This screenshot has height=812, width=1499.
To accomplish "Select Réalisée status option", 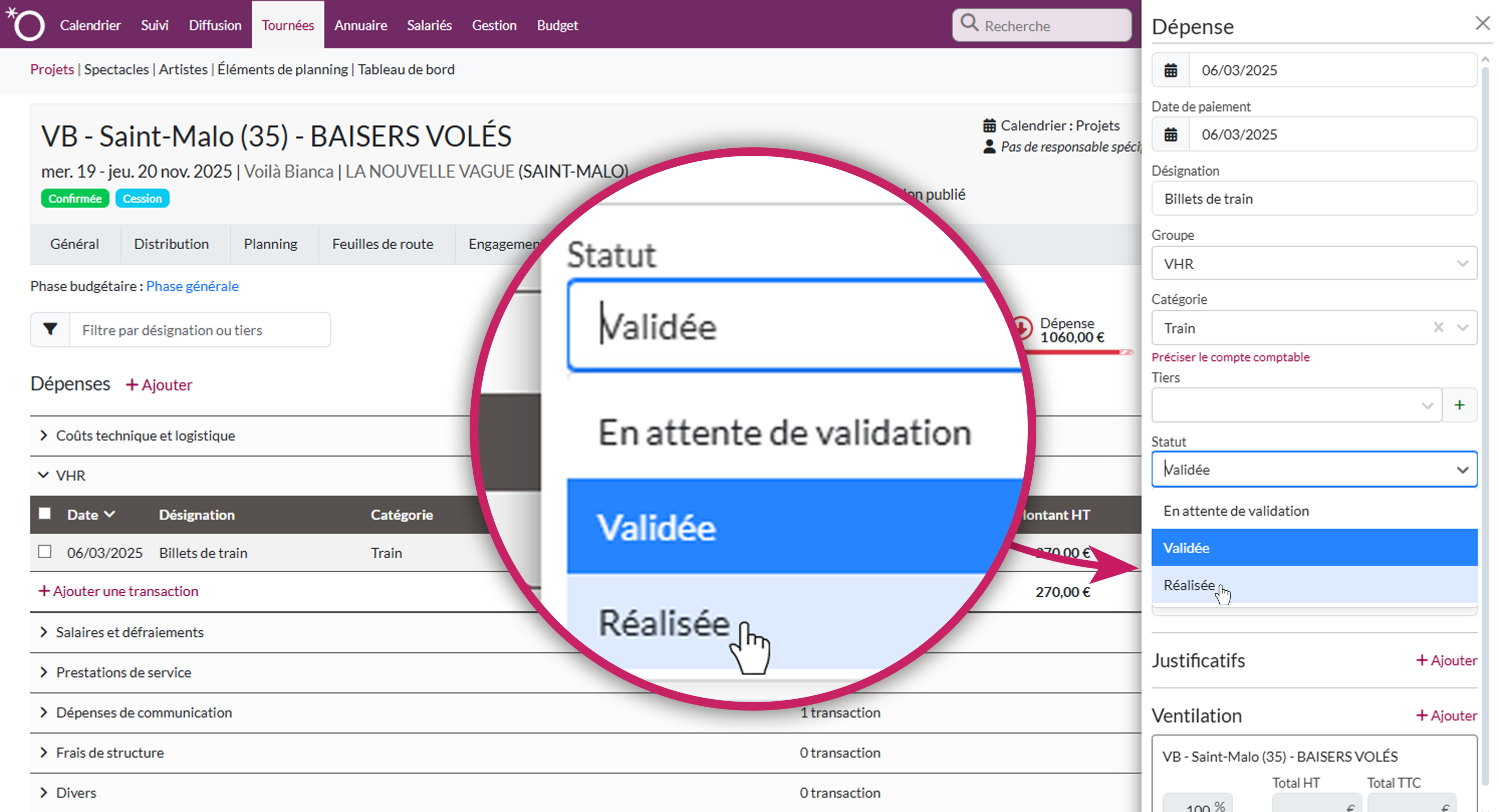I will pos(1189,585).
